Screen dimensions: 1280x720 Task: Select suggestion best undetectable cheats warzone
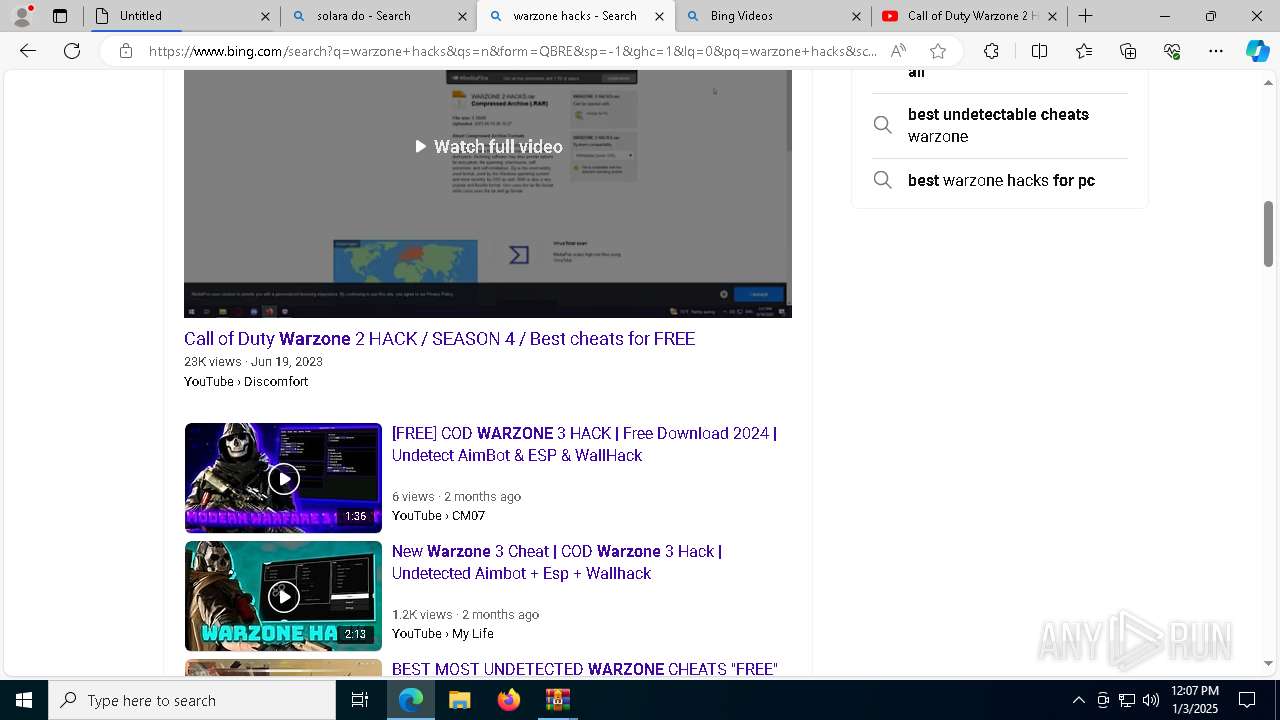click(x=998, y=125)
